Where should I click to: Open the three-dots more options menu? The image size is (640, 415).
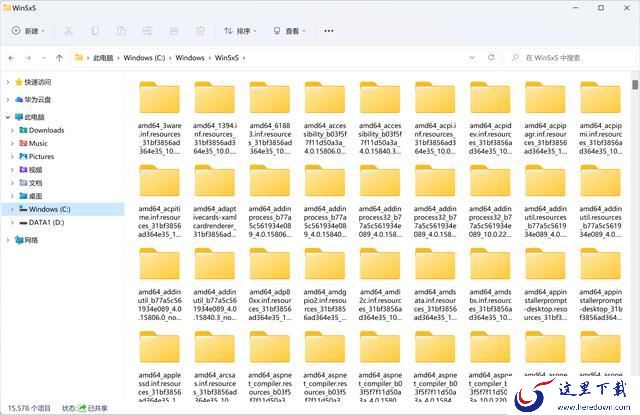pos(329,31)
